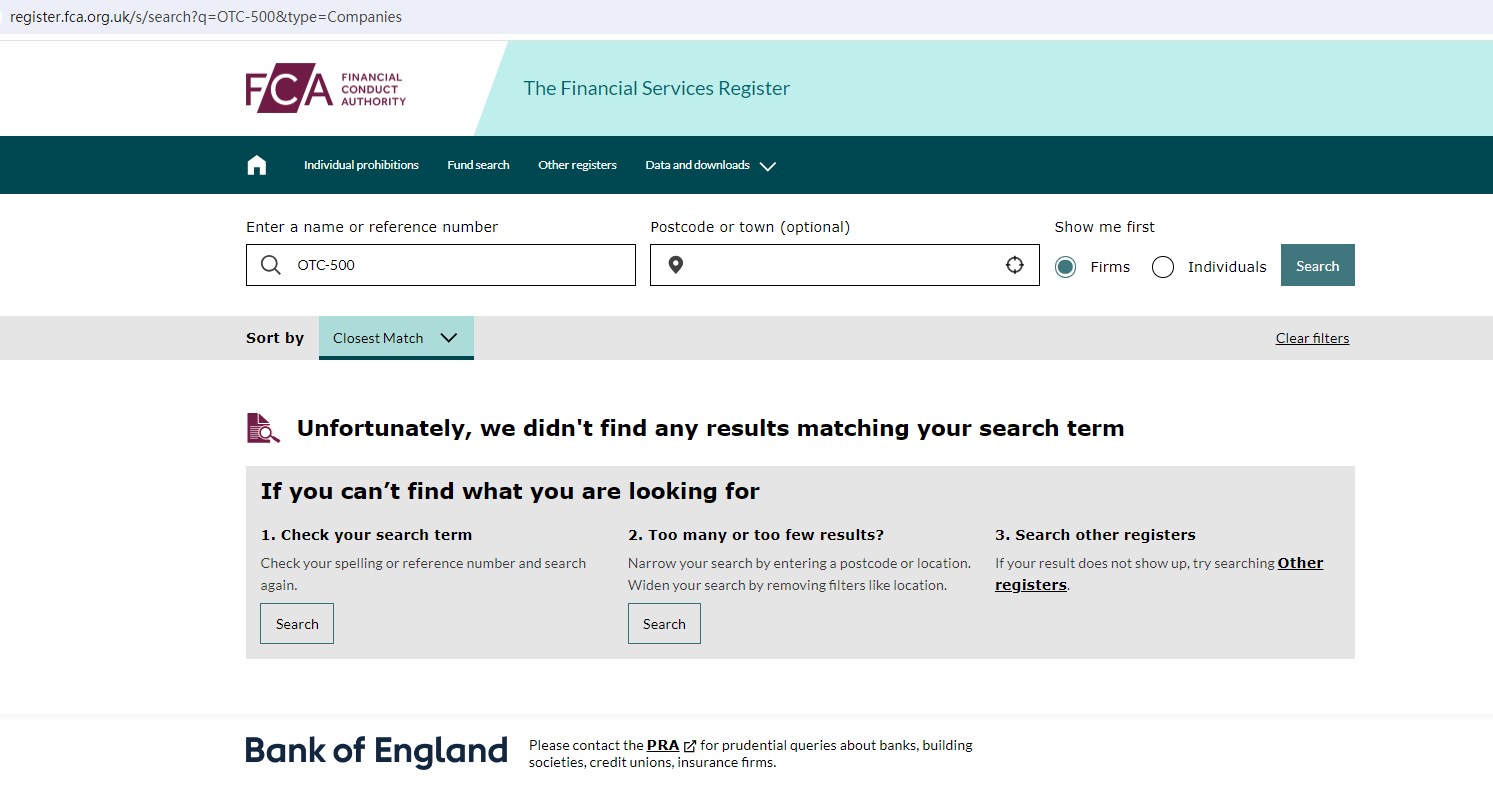Image resolution: width=1493 pixels, height=789 pixels.
Task: Use current location crosshair icon
Action: click(1014, 265)
